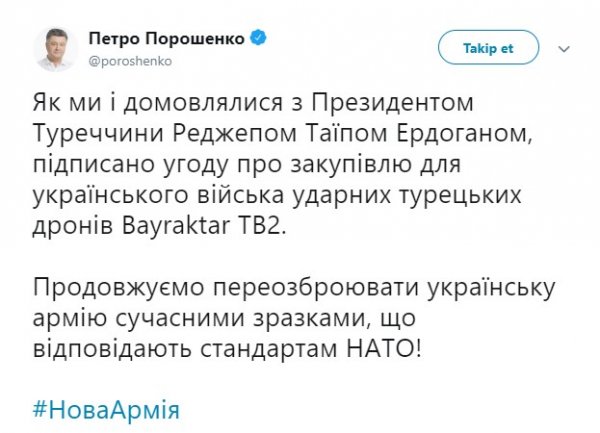Click the blue verified badge icon
The image size is (600, 433).
point(259,39)
